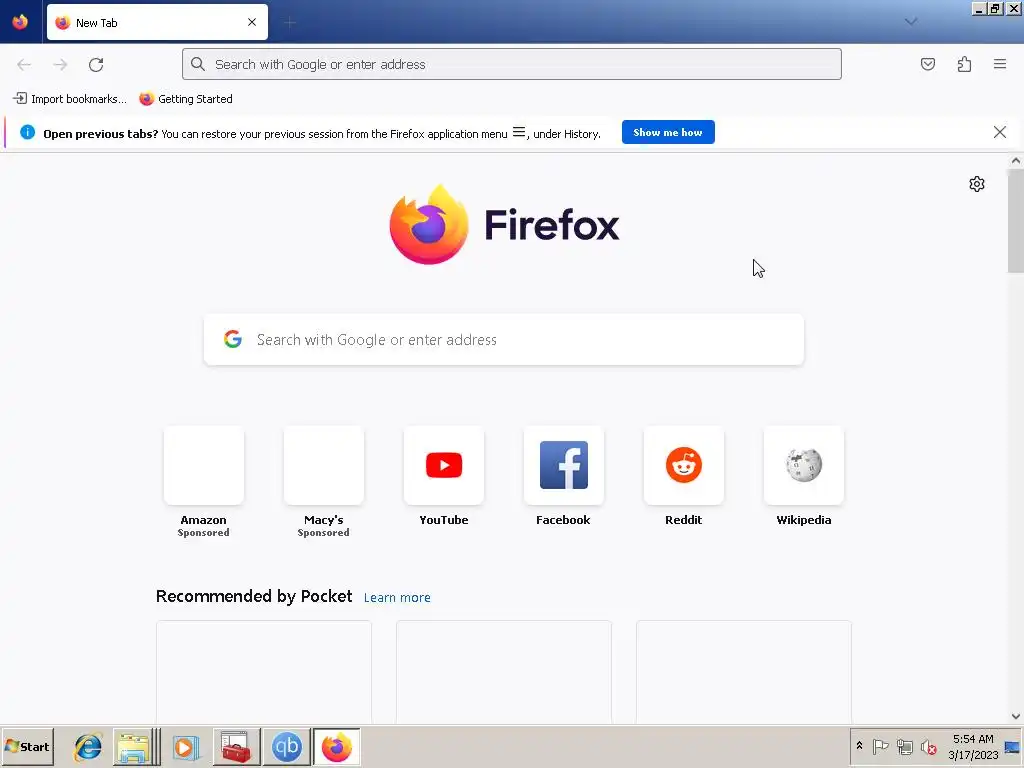Image resolution: width=1024 pixels, height=768 pixels.
Task: Click the second Pocket recommendation card
Action: (504, 672)
